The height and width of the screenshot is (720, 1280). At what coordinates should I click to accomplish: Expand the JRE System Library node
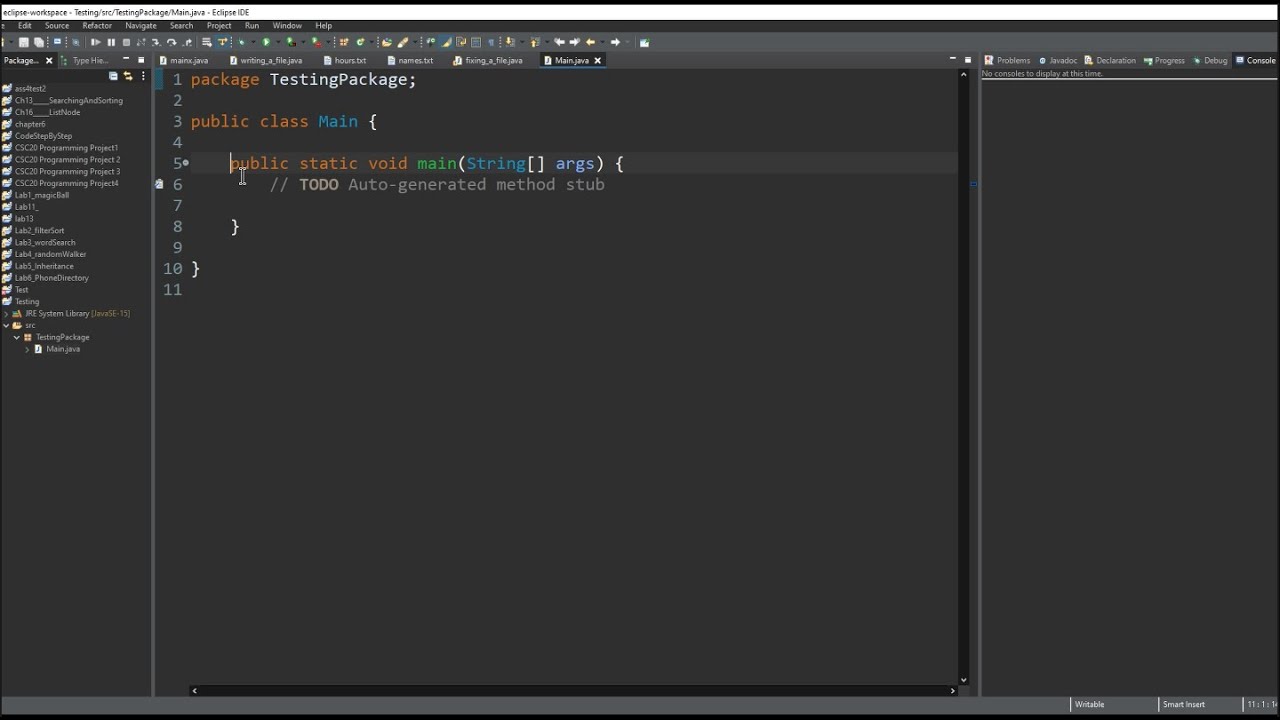6,314
